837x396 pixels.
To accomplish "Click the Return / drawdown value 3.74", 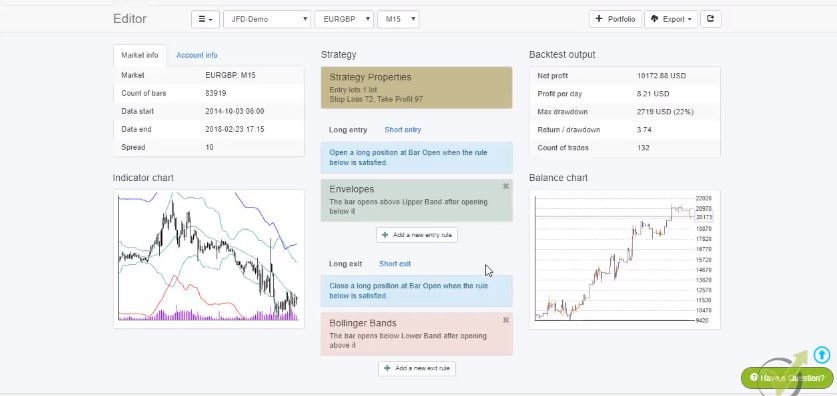I will 644,130.
